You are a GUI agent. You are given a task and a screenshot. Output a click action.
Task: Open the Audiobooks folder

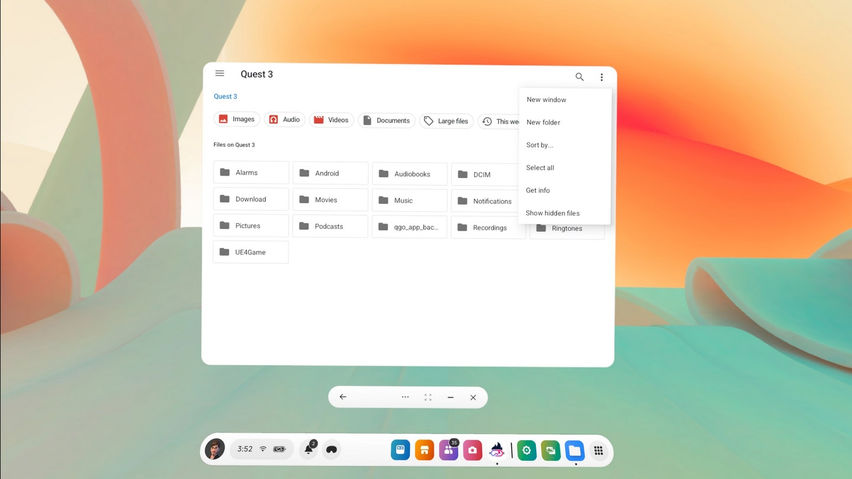(x=410, y=174)
